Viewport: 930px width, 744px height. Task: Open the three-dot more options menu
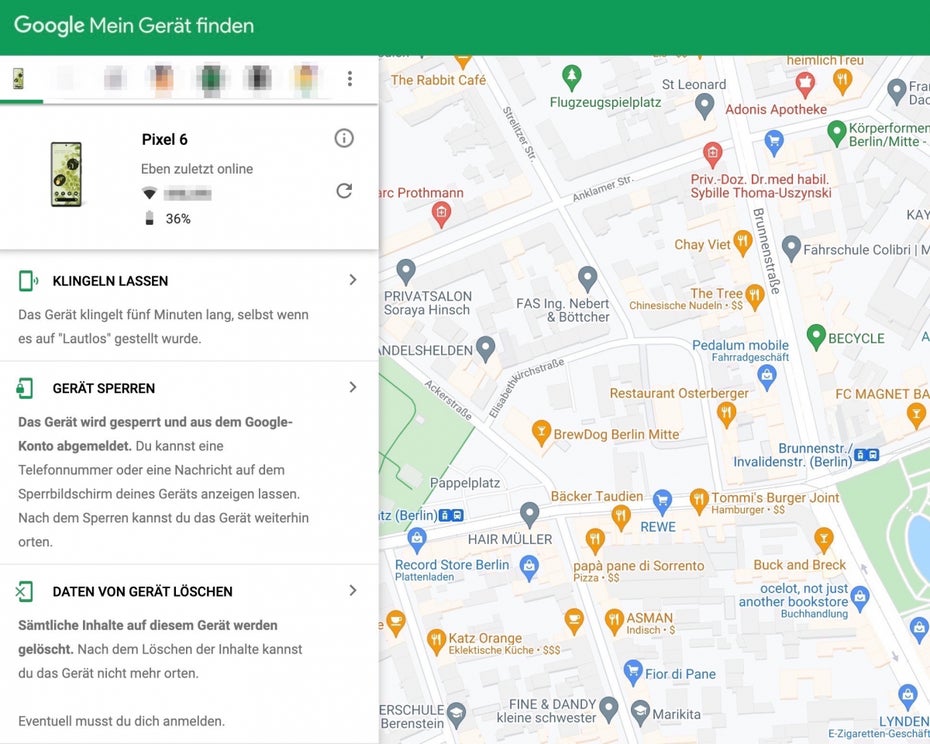tap(350, 78)
